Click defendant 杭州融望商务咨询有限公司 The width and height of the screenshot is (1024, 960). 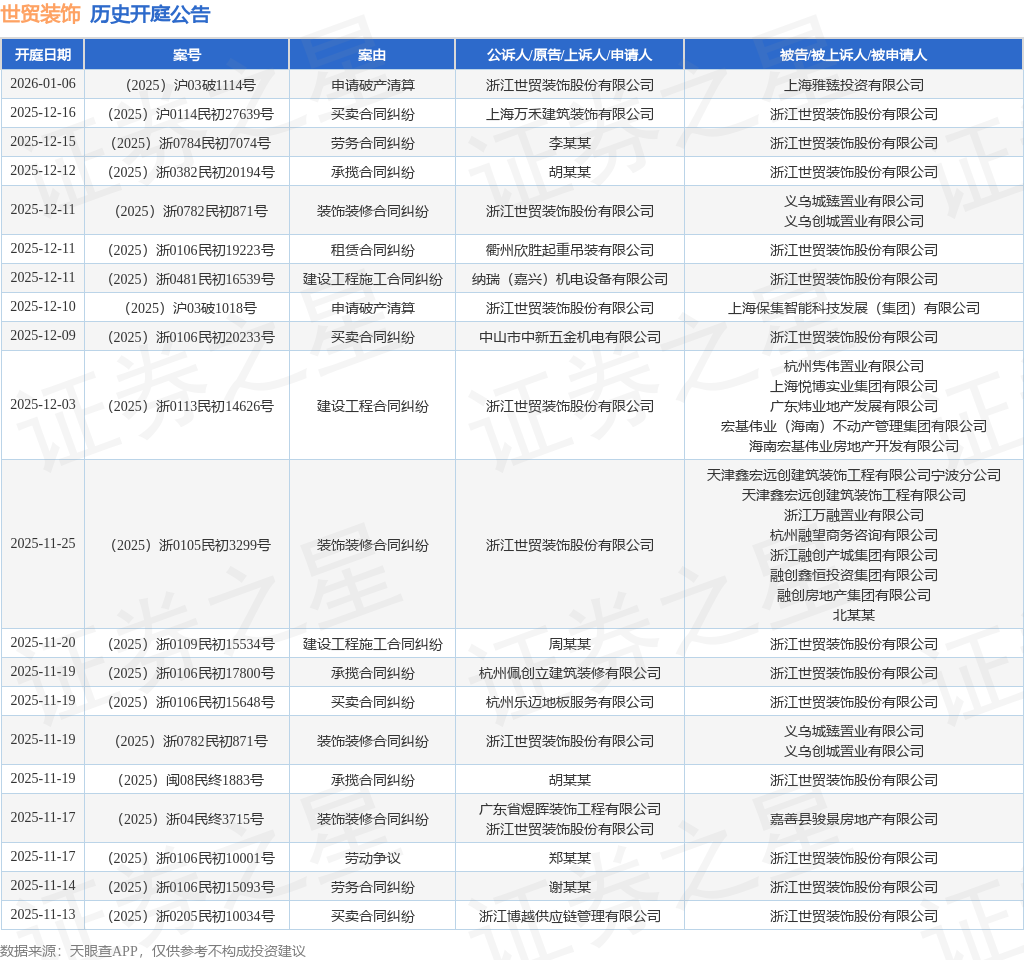[x=854, y=536]
